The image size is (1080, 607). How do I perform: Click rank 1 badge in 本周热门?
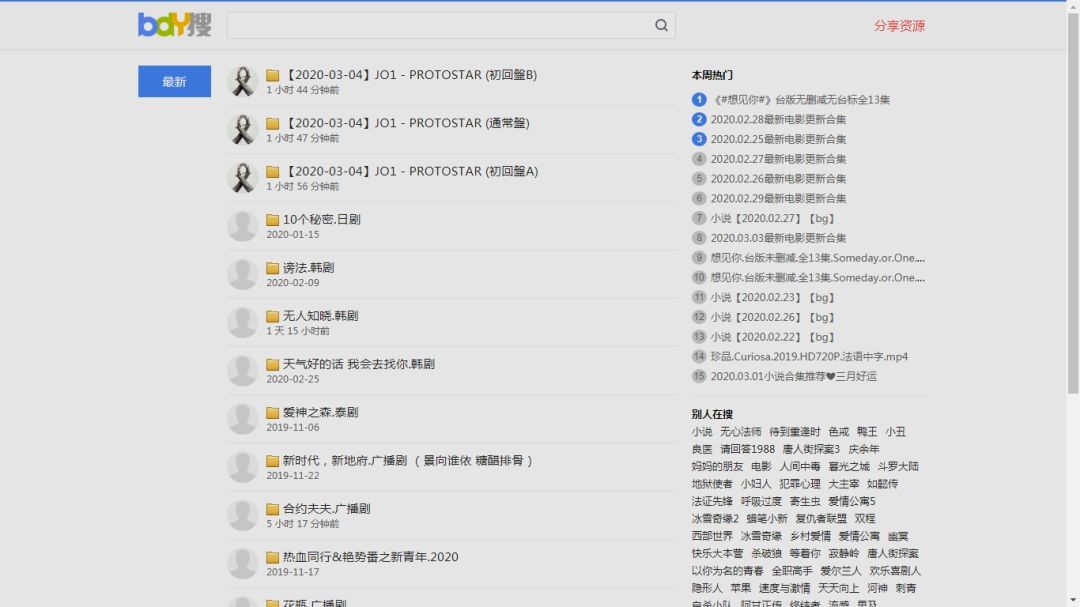click(x=699, y=99)
